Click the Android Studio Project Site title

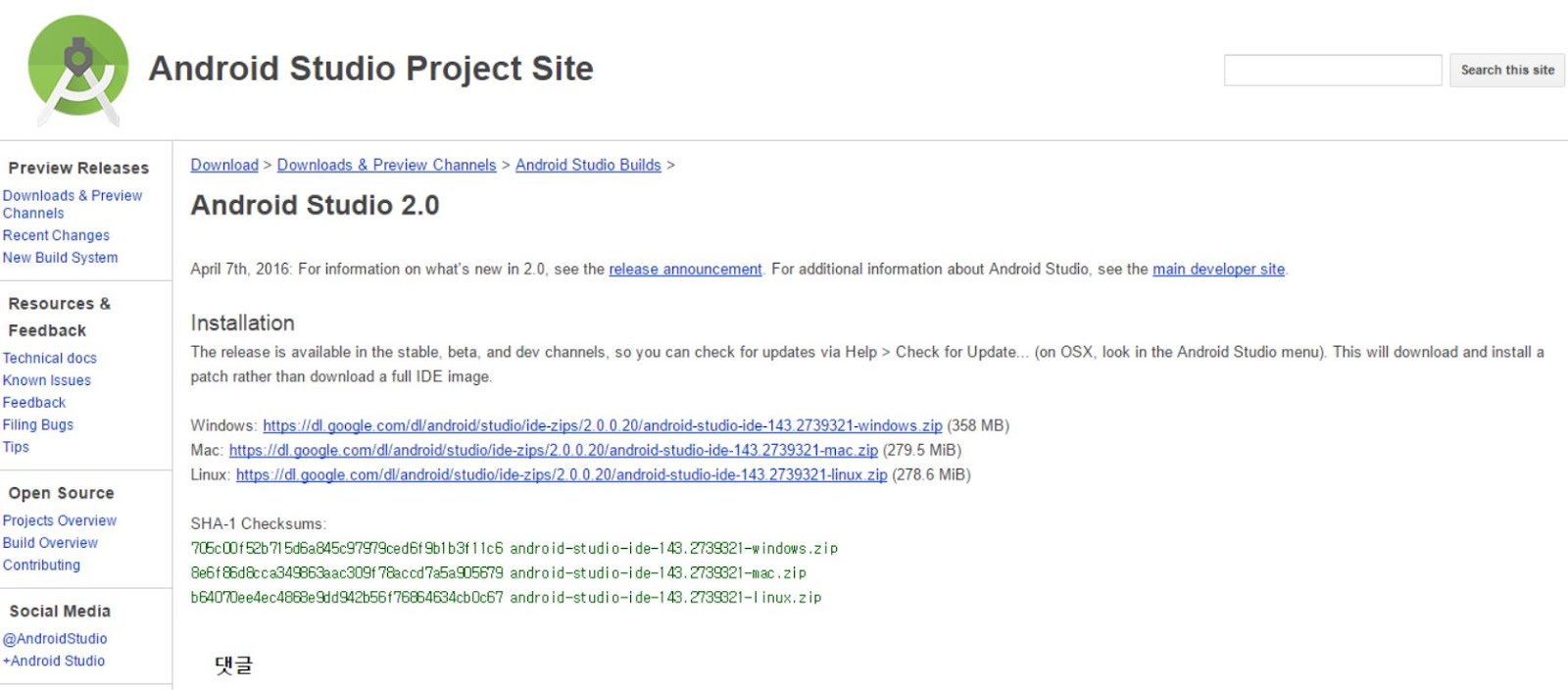coord(370,69)
